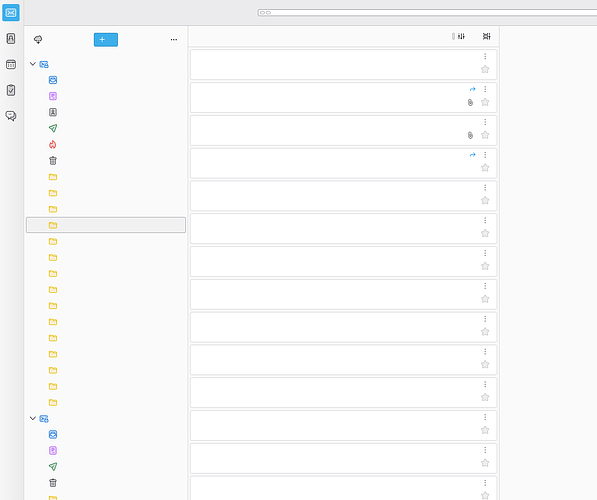Open the Chat space icon
The height and width of the screenshot is (500, 597).
[x=11, y=116]
